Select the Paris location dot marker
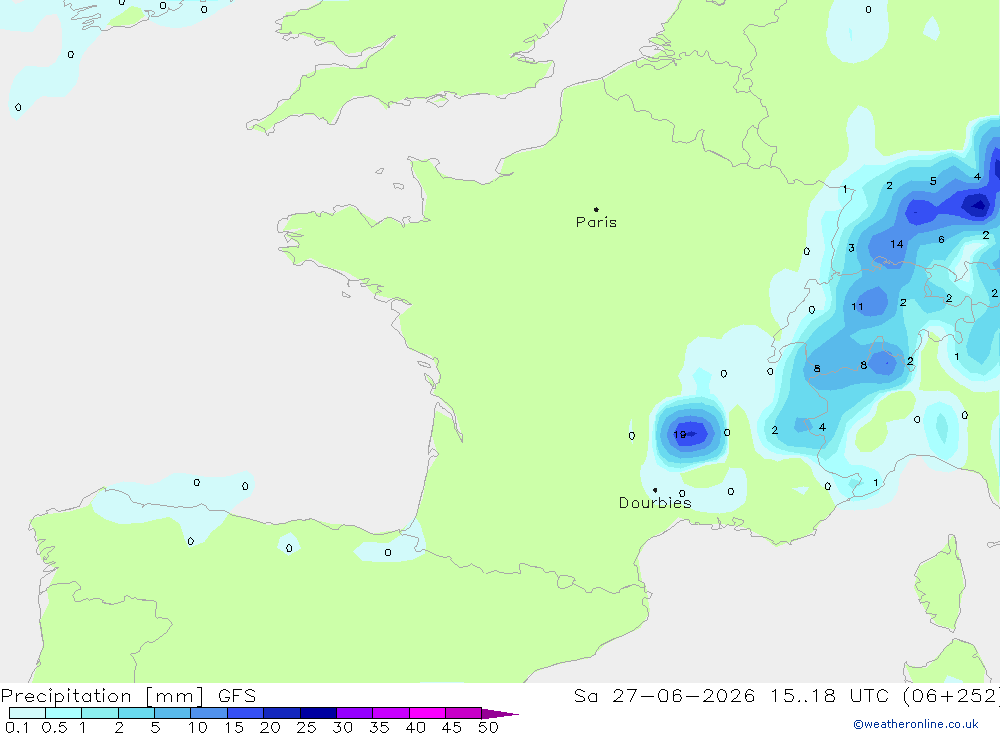This screenshot has width=1000, height=733. (596, 209)
